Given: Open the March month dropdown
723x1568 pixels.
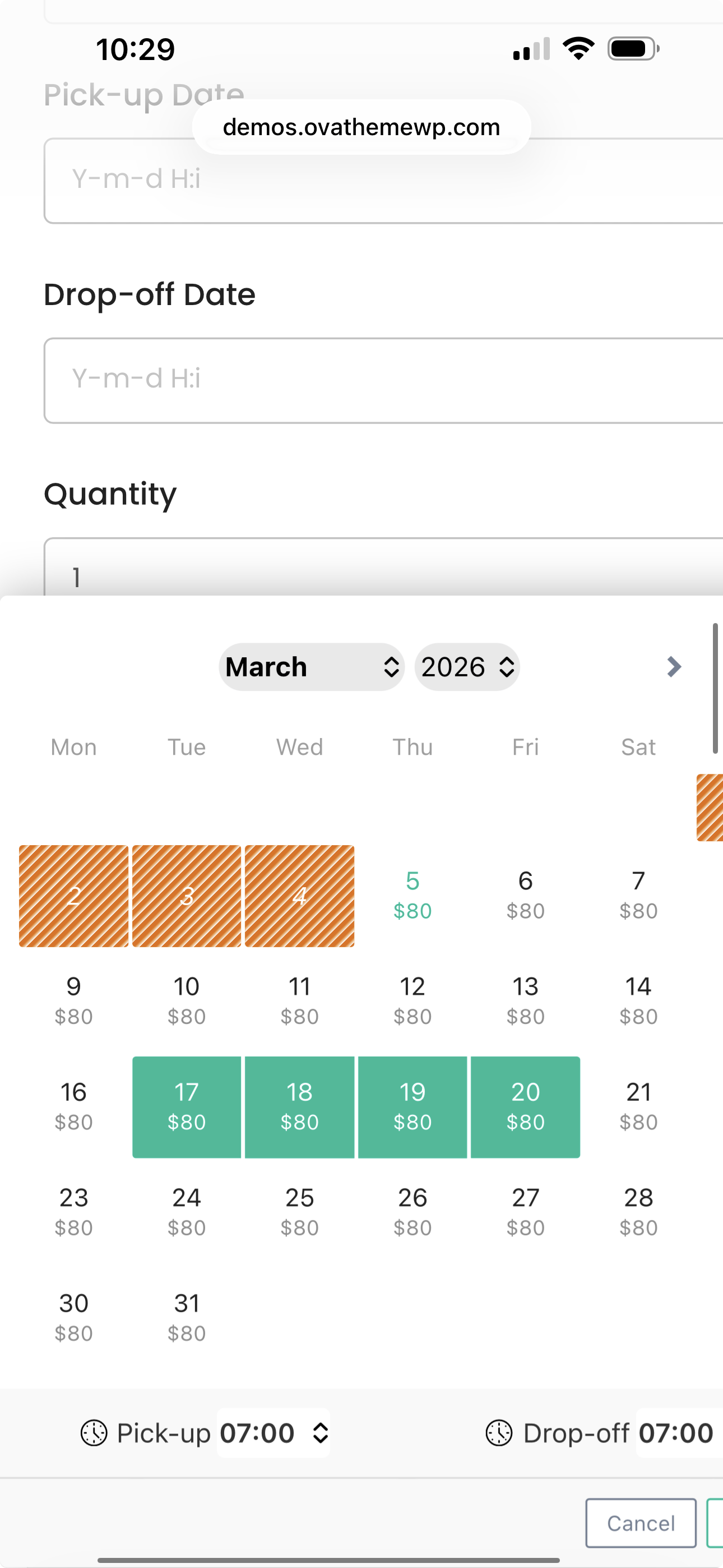Looking at the screenshot, I should [x=312, y=667].
